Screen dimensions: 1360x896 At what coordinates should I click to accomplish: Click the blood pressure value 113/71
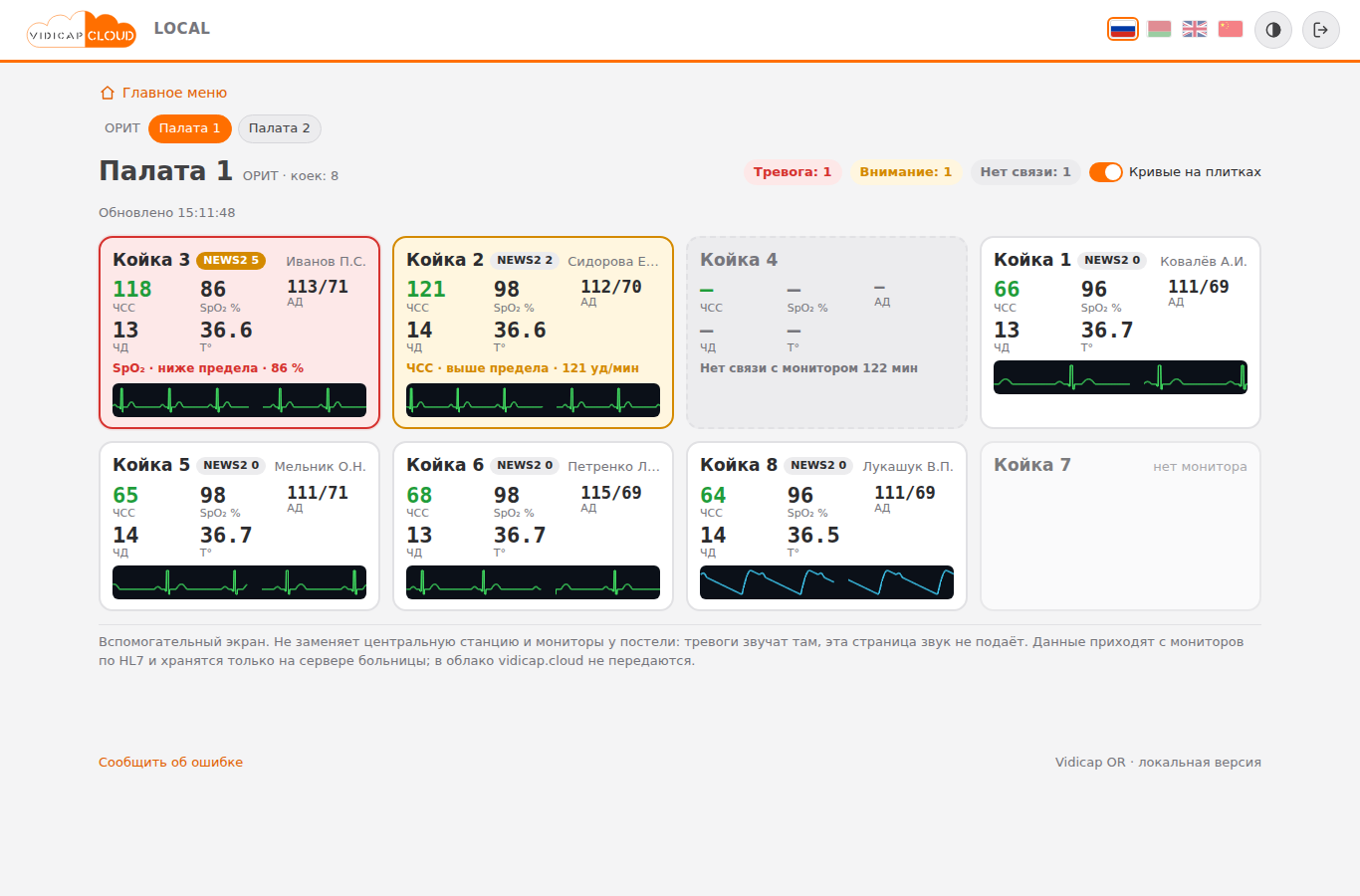tap(318, 287)
